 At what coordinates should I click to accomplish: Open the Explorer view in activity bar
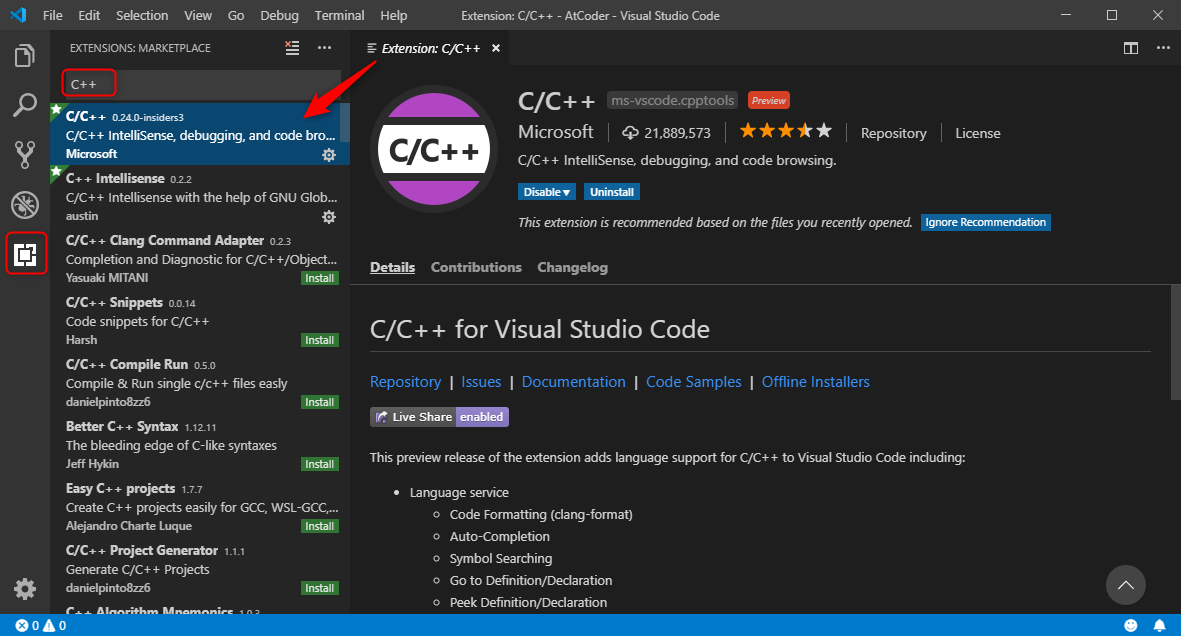(25, 56)
